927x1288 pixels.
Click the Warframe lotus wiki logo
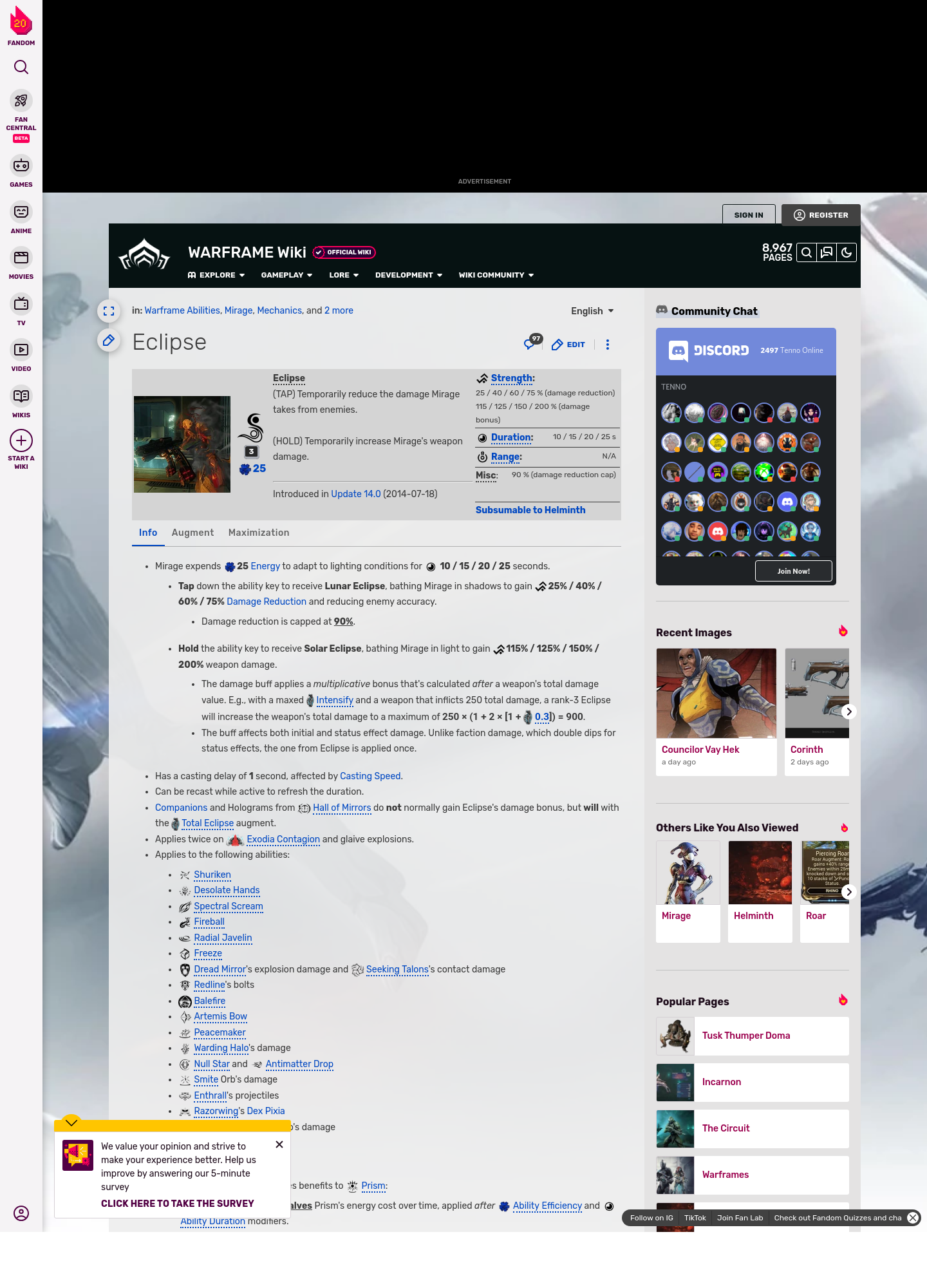point(144,255)
